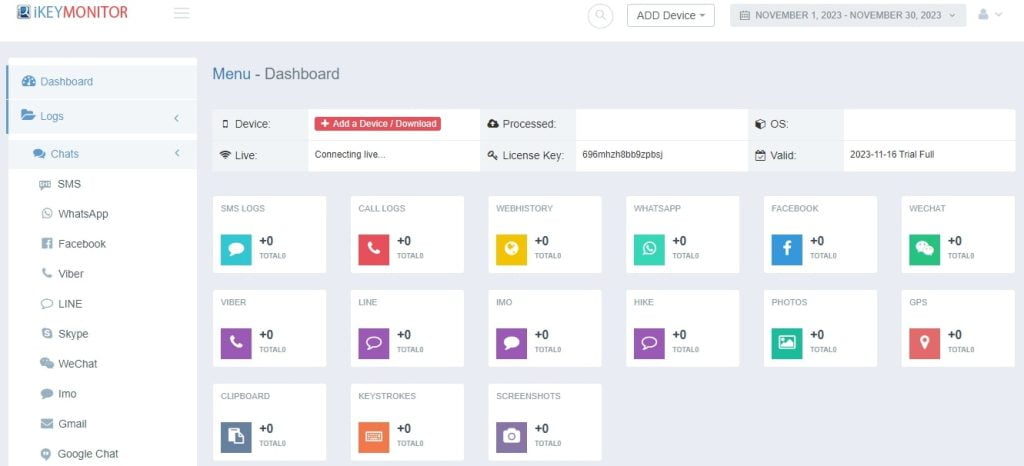Click the Facebook blue tile icon
Screen dimensions: 1024x466
coord(787,249)
